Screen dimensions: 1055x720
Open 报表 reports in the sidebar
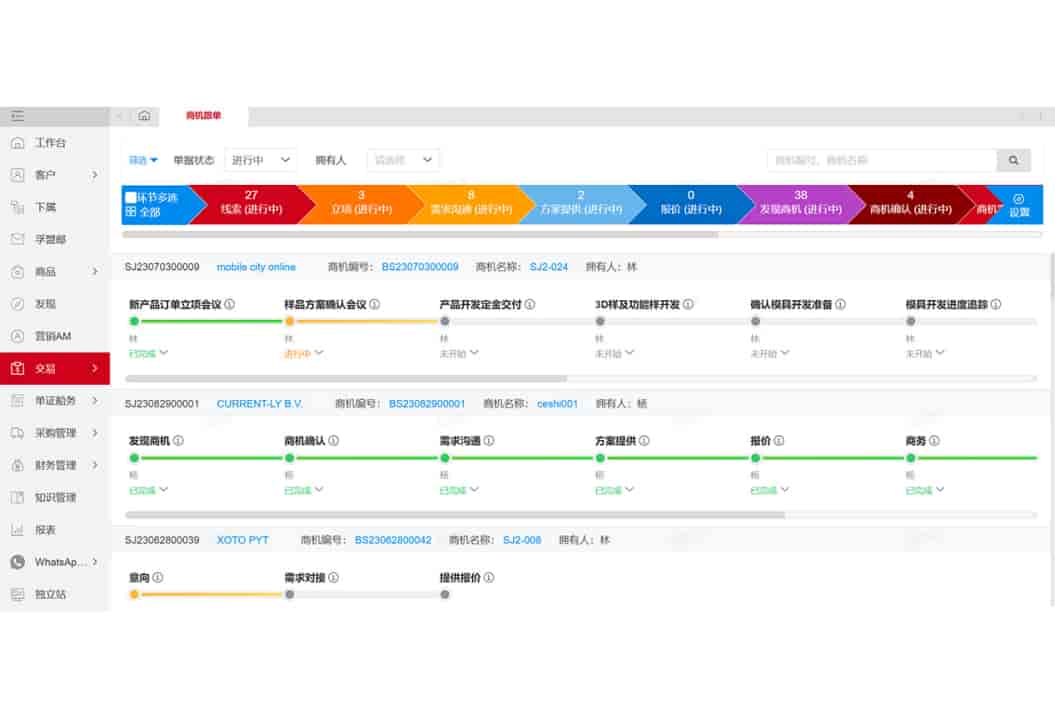(45, 530)
